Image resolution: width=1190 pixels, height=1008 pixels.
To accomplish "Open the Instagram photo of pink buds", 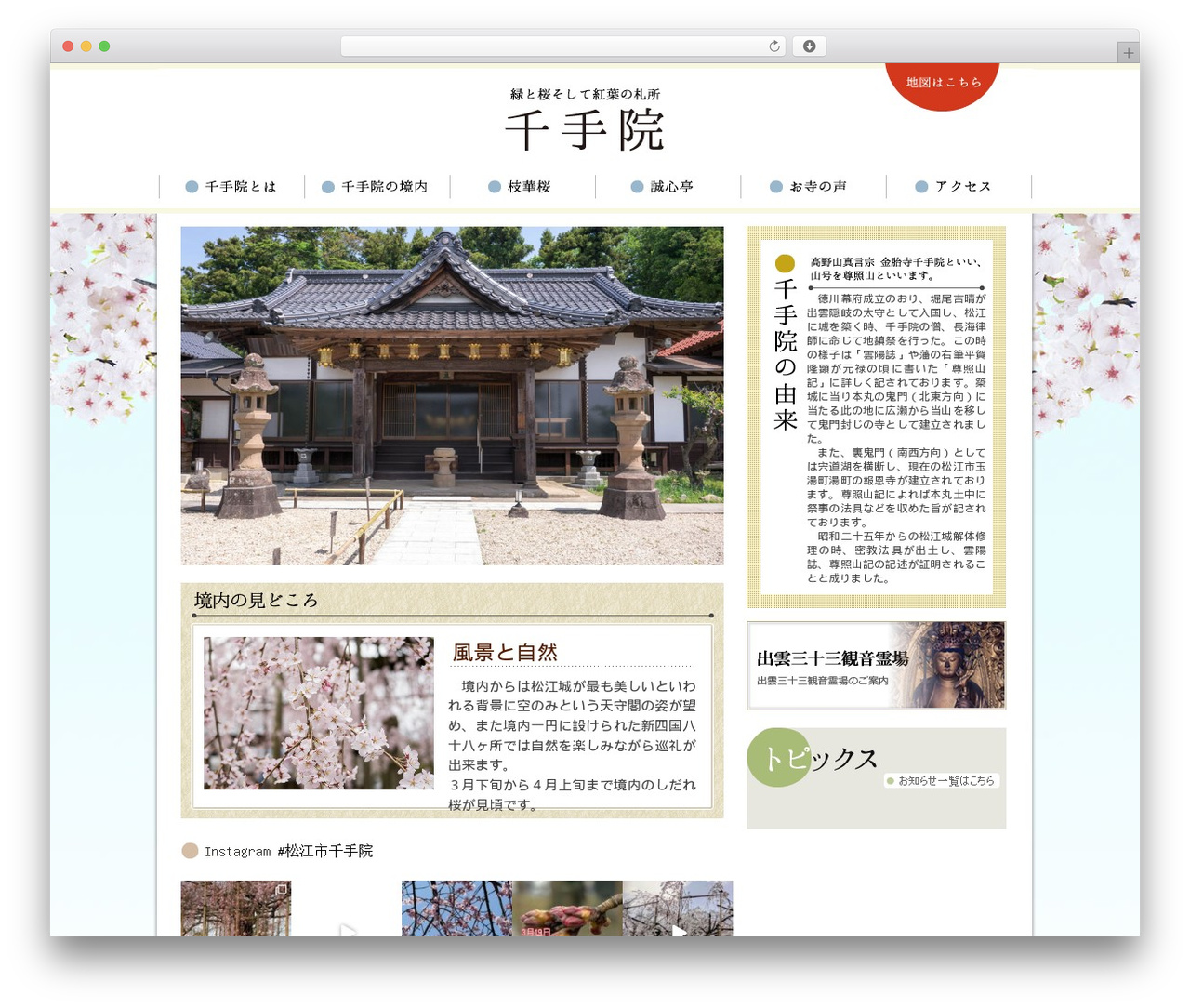I will pos(567,909).
